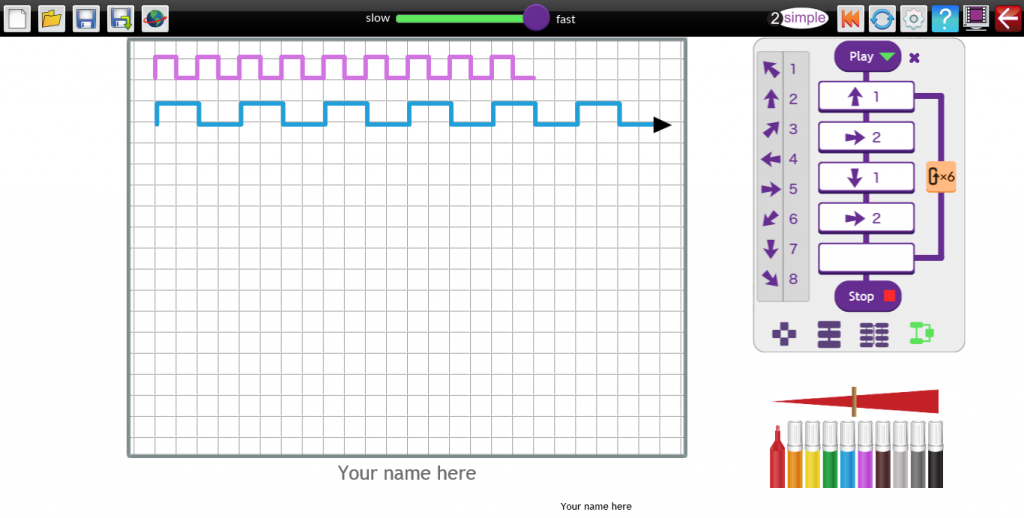
Task: Switch to the two-column program layout icon
Action: (x=874, y=334)
